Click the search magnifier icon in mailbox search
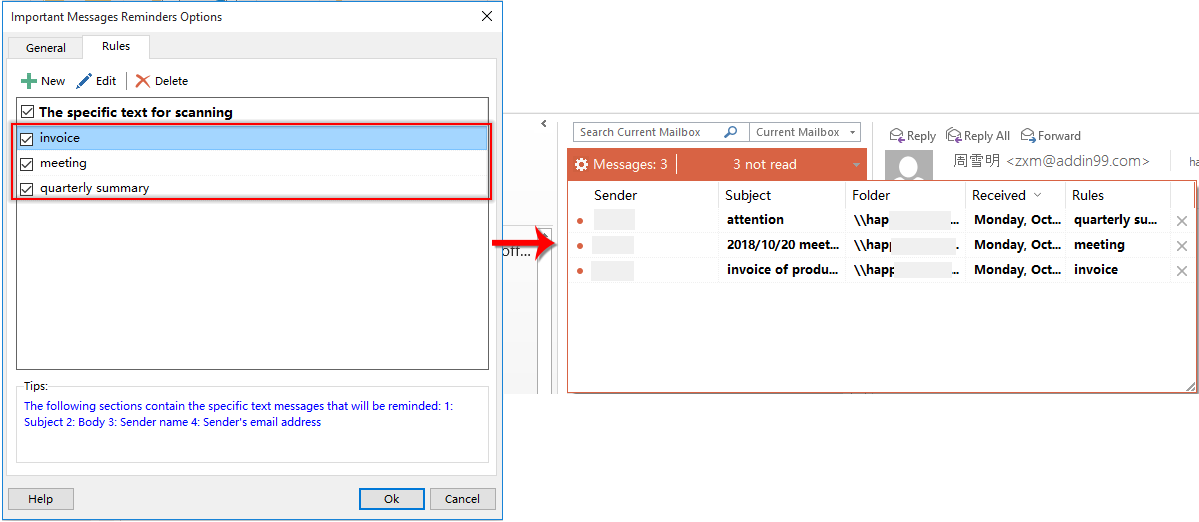This screenshot has width=1199, height=522. (730, 132)
